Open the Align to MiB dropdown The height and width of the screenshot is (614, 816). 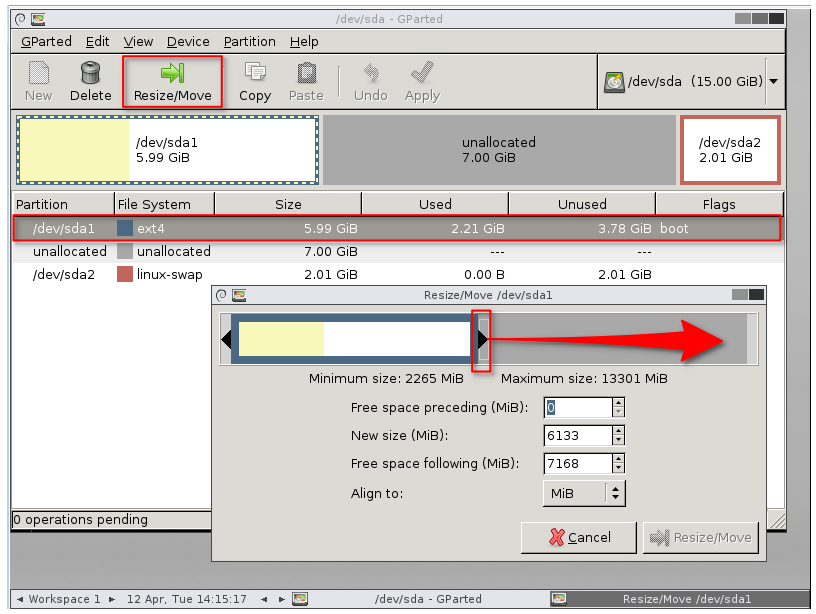[584, 493]
